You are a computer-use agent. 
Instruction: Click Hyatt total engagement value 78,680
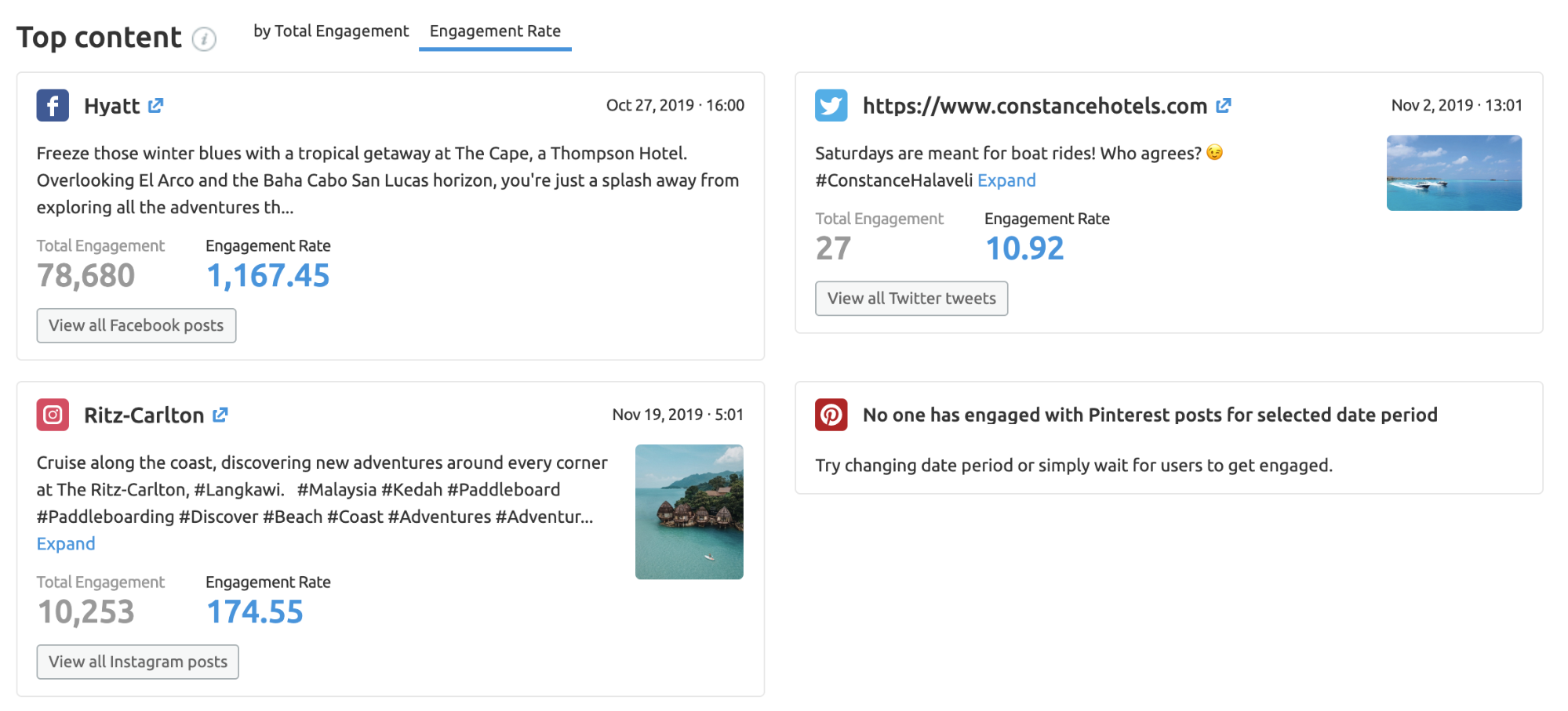(x=85, y=276)
